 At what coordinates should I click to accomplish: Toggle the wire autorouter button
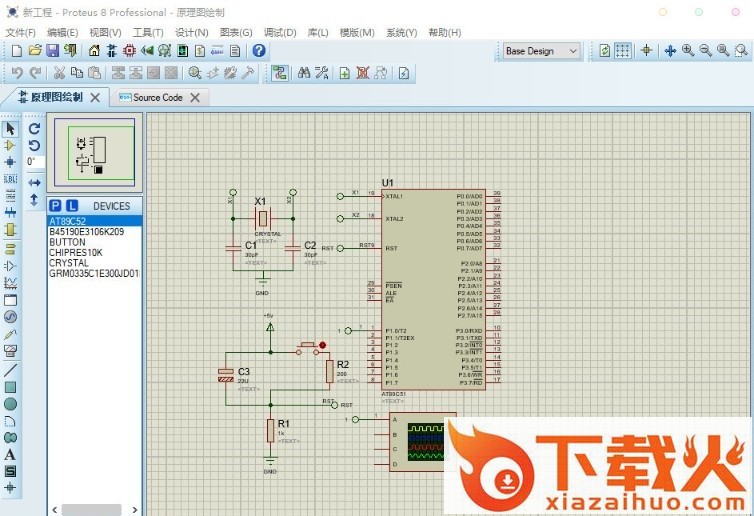click(x=279, y=72)
